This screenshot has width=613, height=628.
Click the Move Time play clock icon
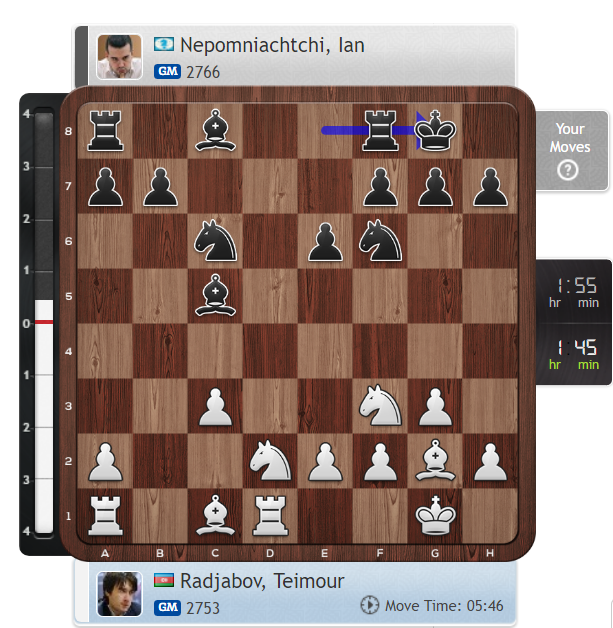pos(370,605)
